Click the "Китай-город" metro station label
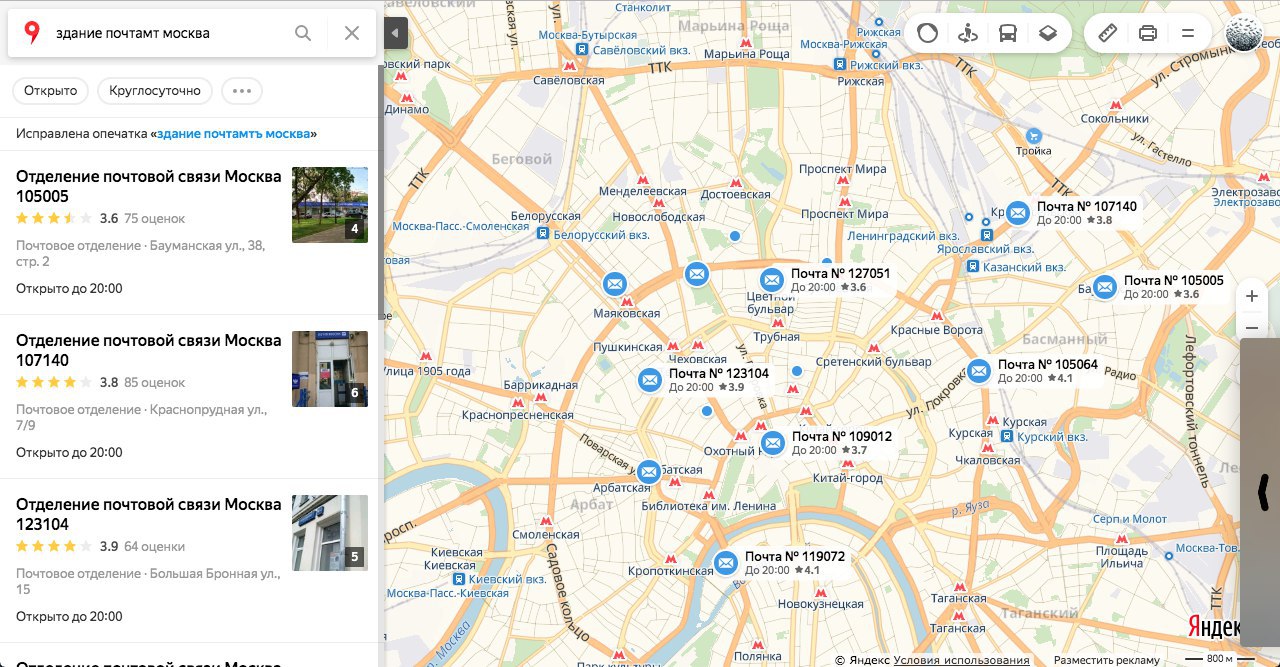The height and width of the screenshot is (667, 1280). (x=847, y=479)
